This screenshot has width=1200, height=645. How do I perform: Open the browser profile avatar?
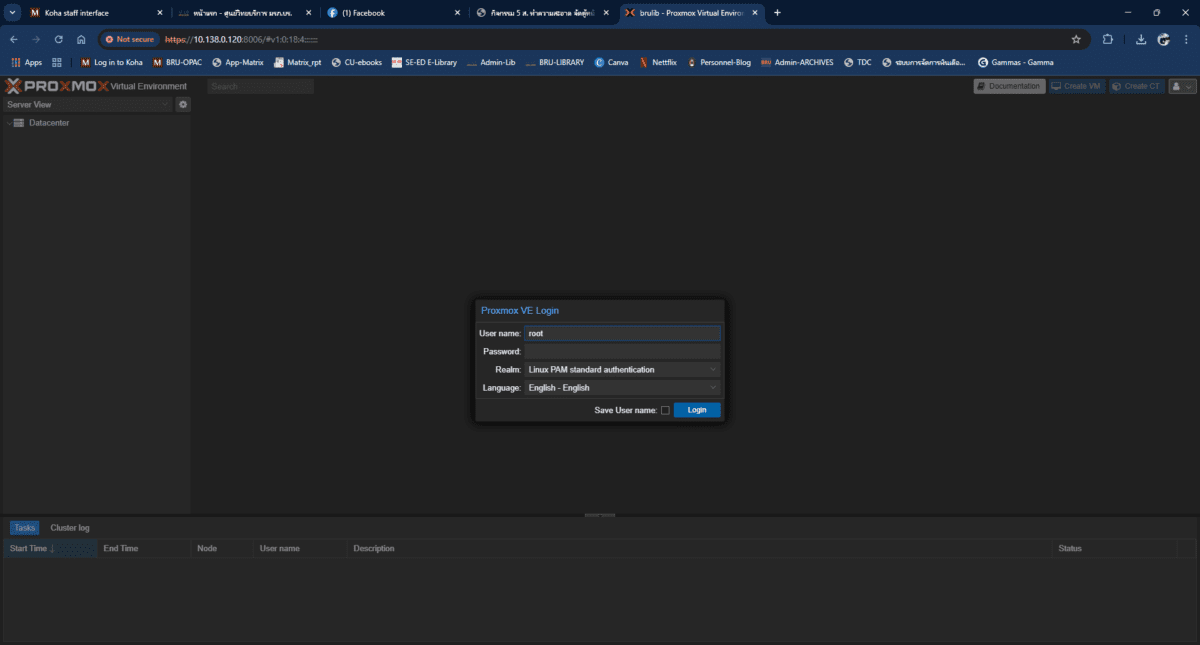[x=1164, y=39]
